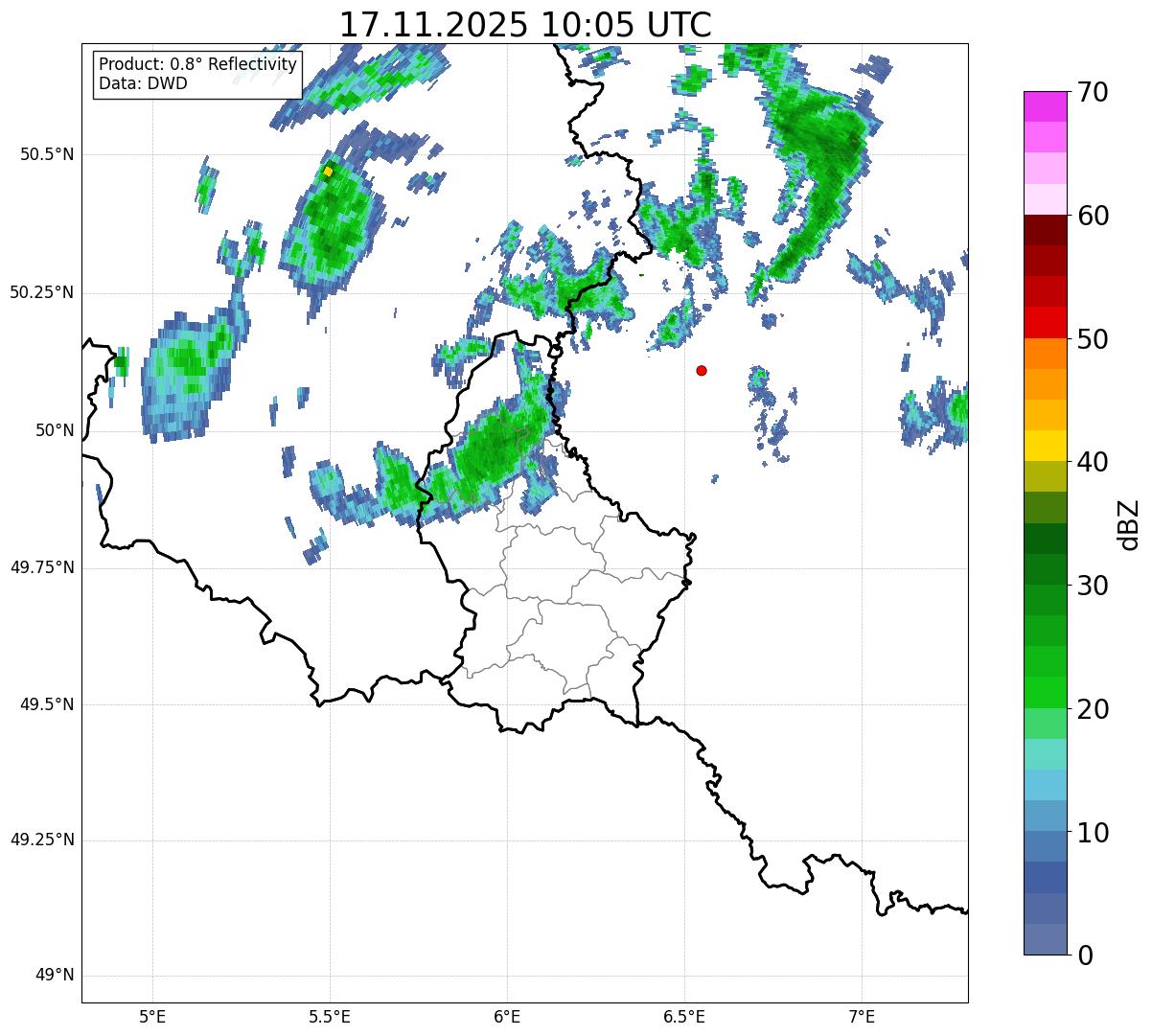Click the longitude label "5°E"
The height and width of the screenshot is (1036, 1152).
152,1017
